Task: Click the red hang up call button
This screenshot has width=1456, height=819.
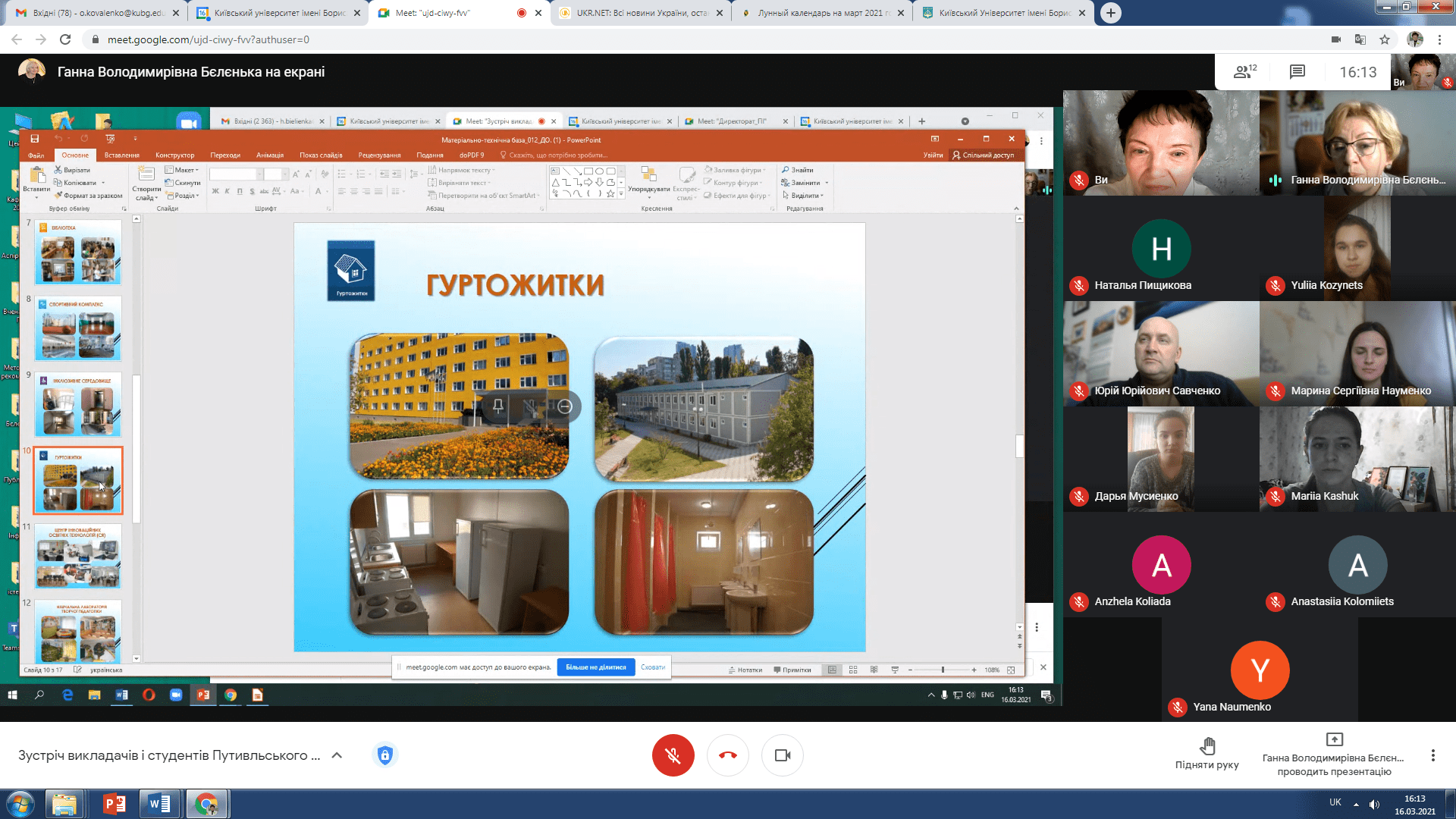Action: tap(727, 755)
